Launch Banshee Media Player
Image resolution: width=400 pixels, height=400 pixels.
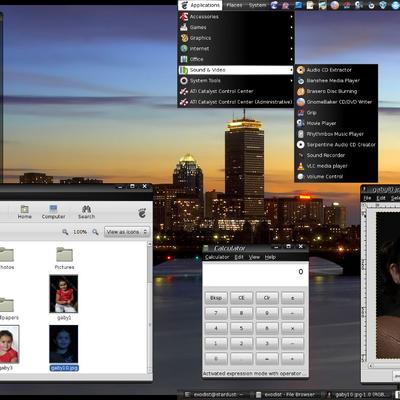click(336, 81)
